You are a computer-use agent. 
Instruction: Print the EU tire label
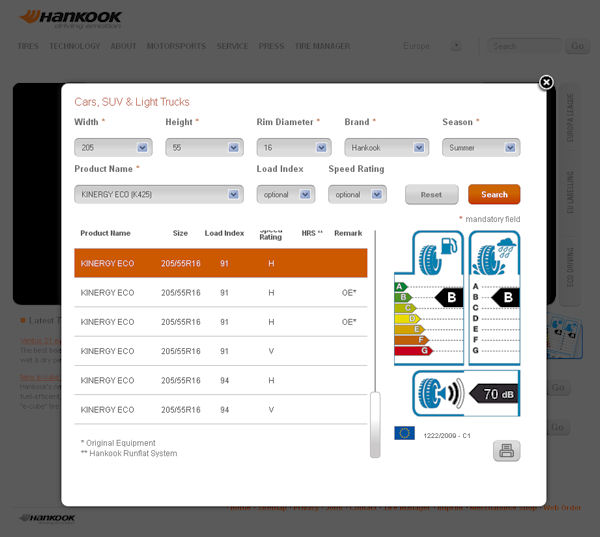(x=506, y=450)
